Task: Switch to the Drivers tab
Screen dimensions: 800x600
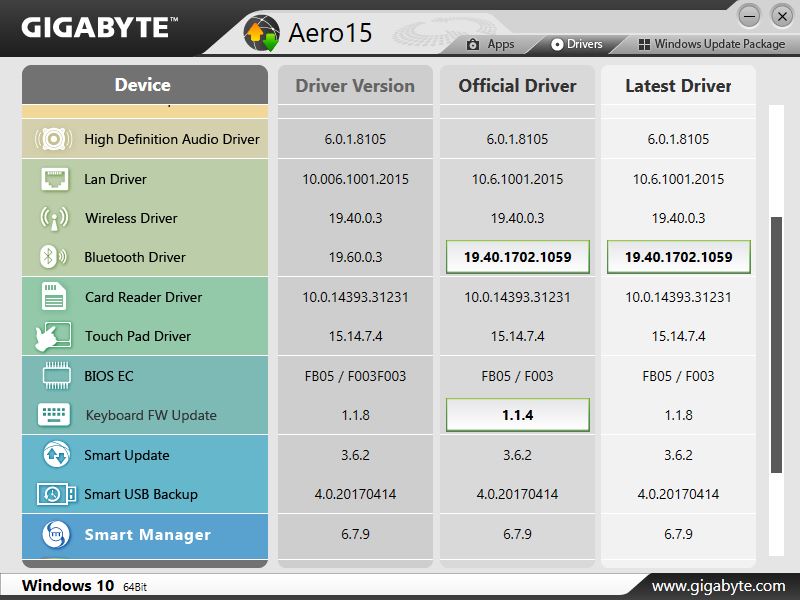Action: point(577,44)
